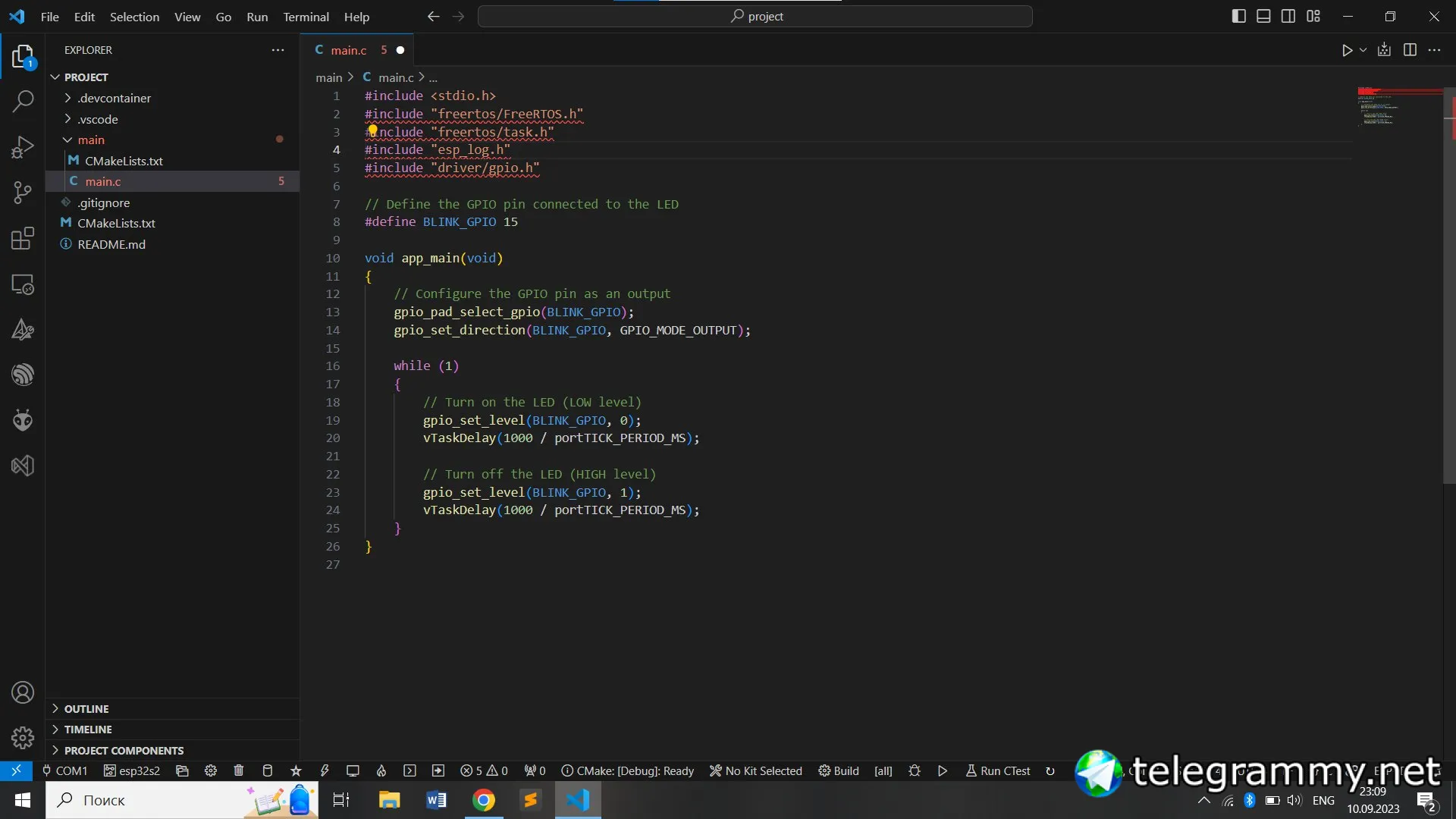The image size is (1456, 819).
Task: Open the run button dropdown arrow
Action: click(1363, 50)
